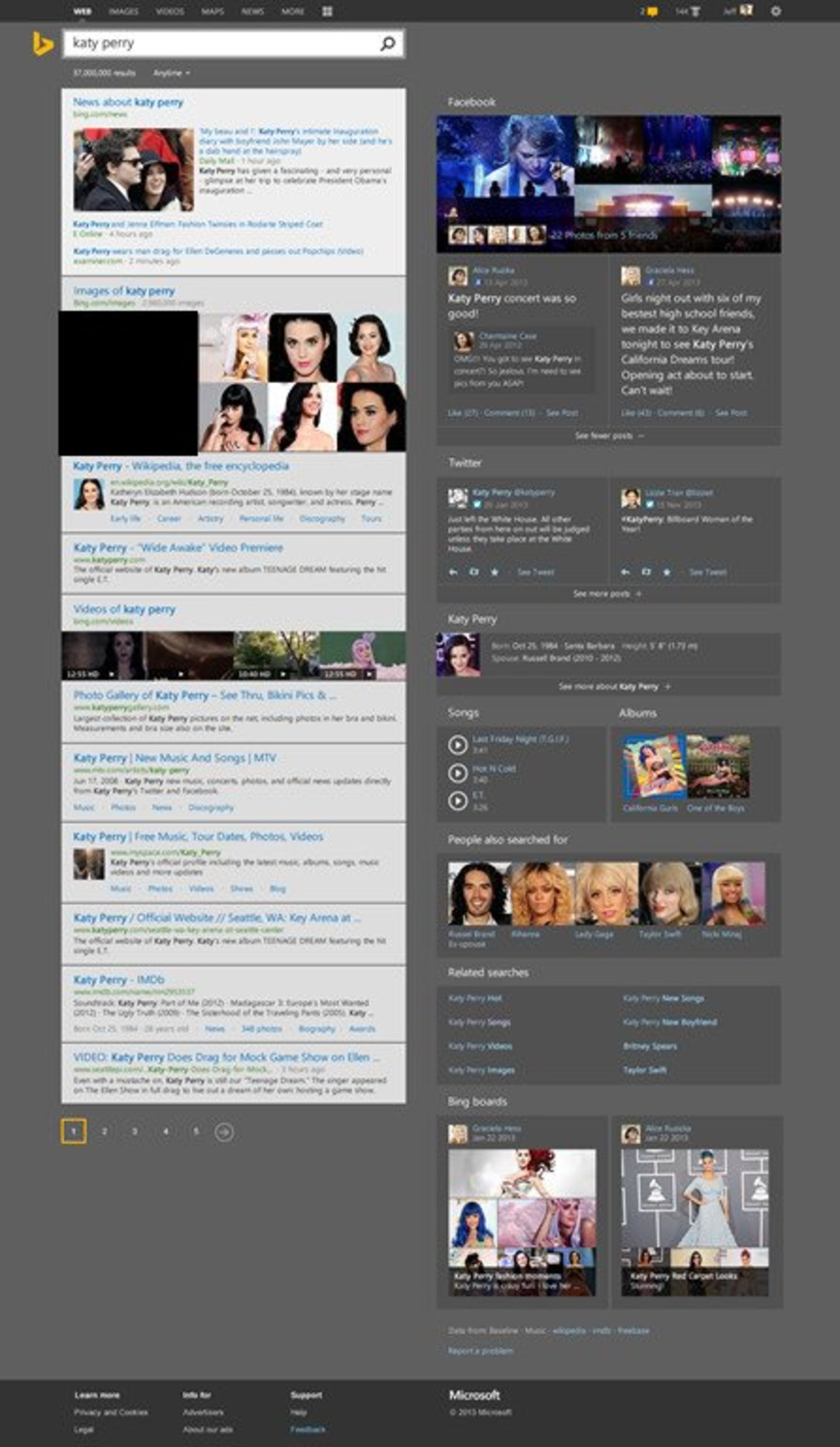
Task: Favorite the Billboard Woman of the Year tweet
Action: pos(667,572)
